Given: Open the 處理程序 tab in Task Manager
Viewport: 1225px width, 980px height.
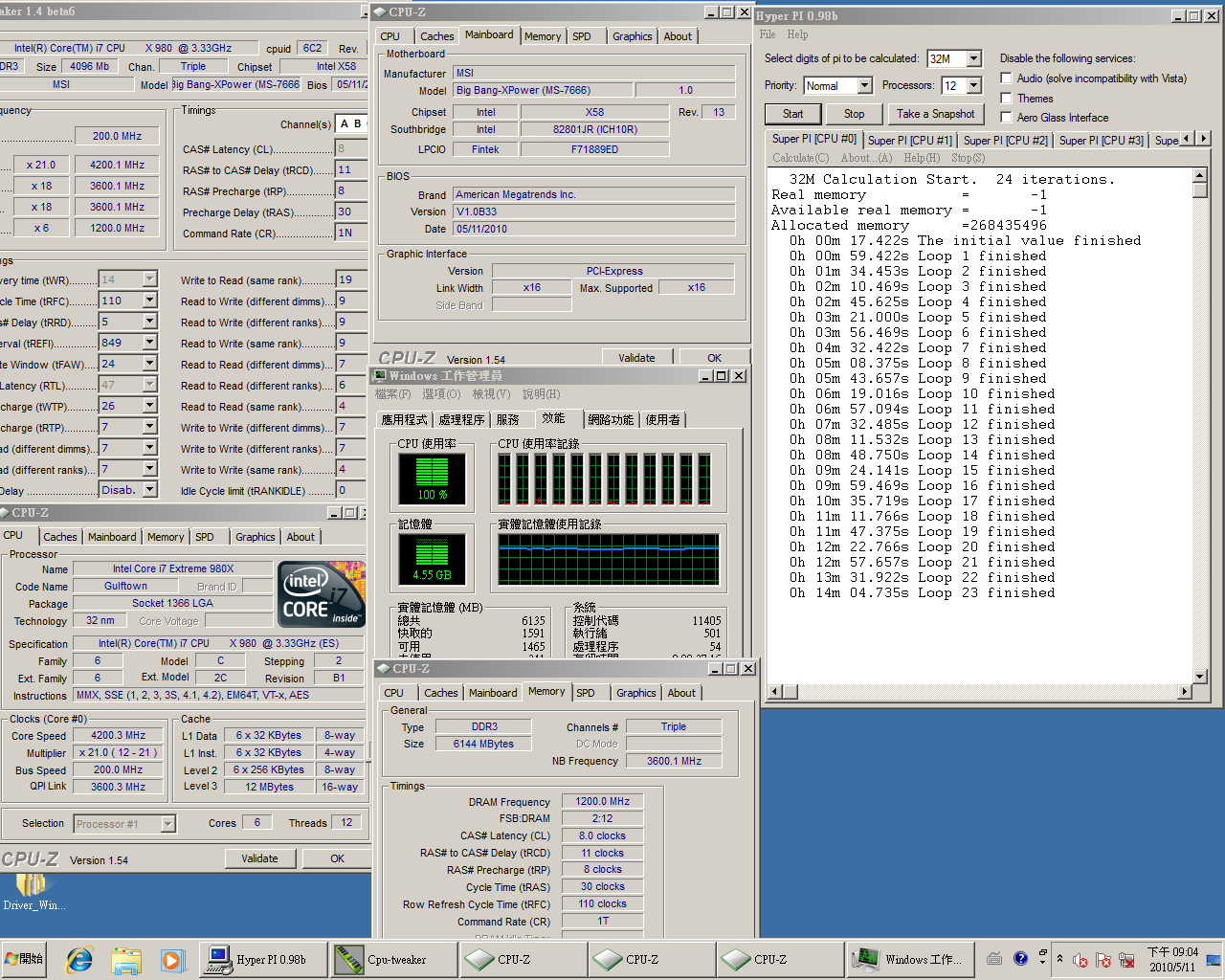Looking at the screenshot, I should click(x=461, y=420).
